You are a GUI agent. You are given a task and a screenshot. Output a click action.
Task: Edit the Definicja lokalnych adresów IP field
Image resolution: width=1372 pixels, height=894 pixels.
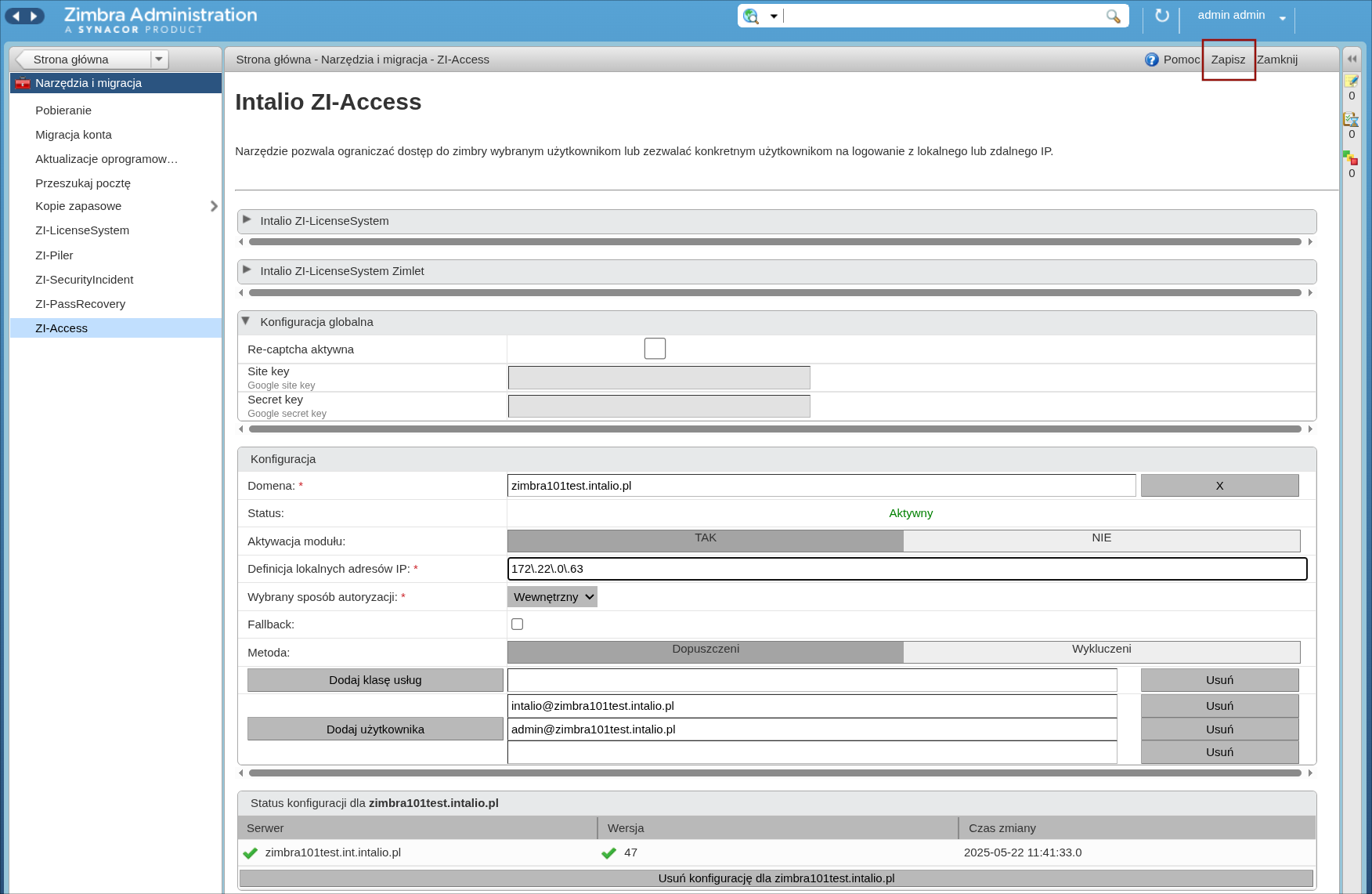[x=908, y=569]
